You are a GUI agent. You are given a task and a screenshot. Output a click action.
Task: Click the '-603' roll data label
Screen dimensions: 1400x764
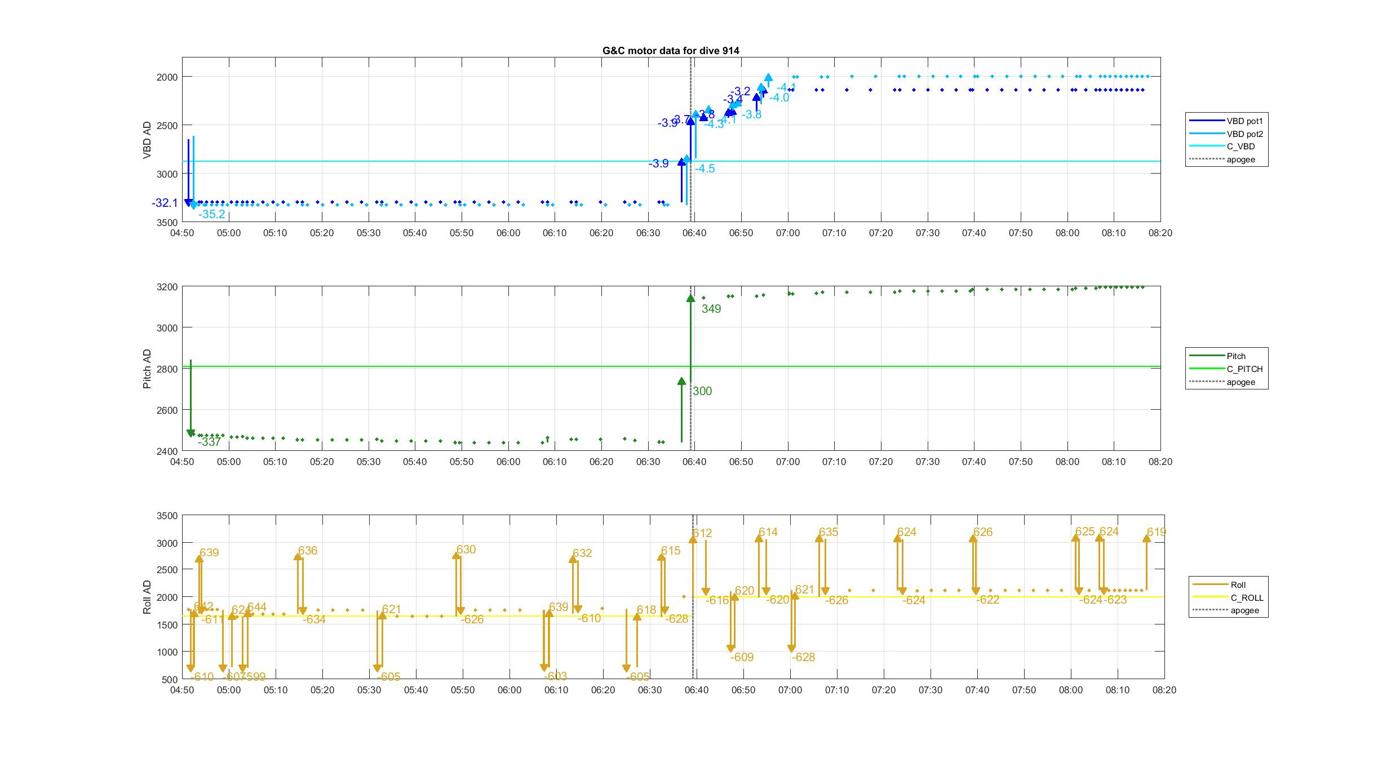point(556,677)
